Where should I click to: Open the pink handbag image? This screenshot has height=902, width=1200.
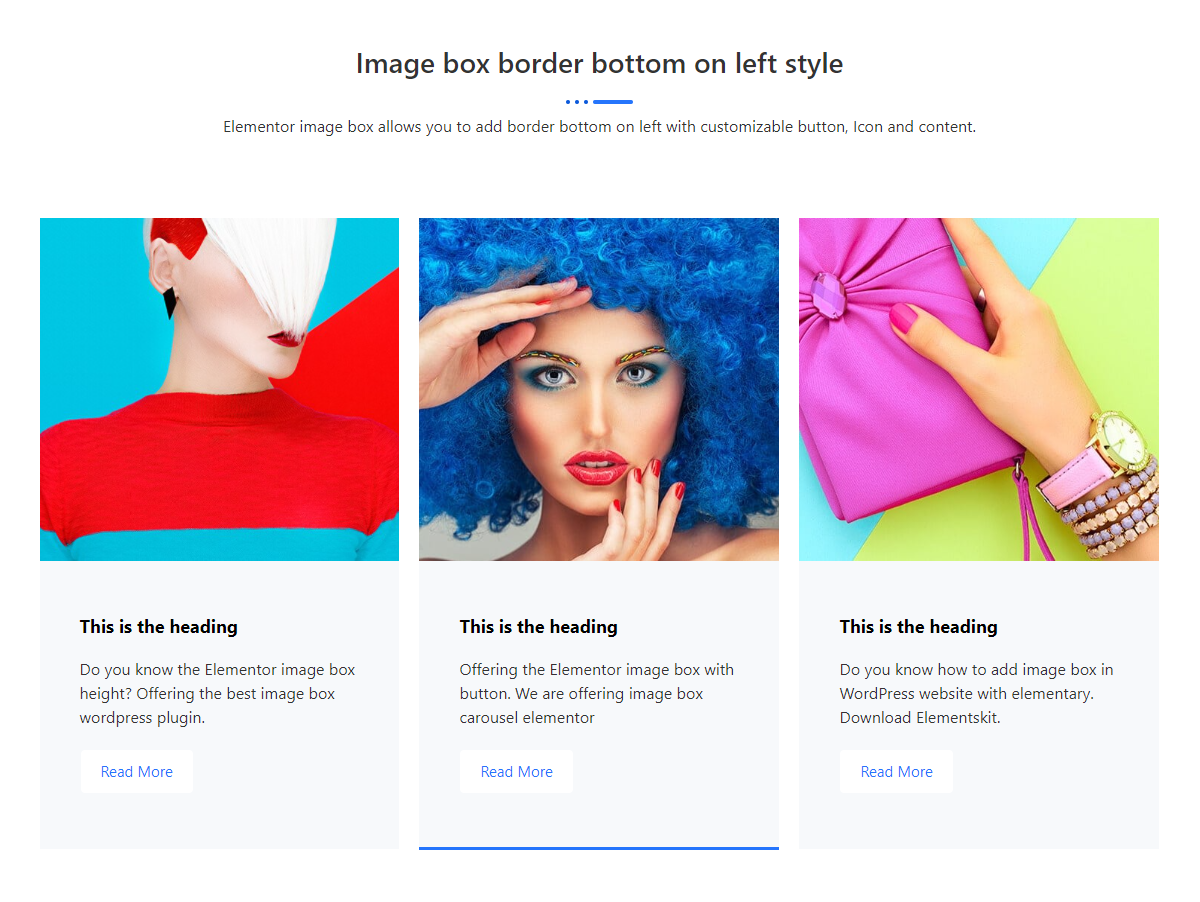[978, 390]
